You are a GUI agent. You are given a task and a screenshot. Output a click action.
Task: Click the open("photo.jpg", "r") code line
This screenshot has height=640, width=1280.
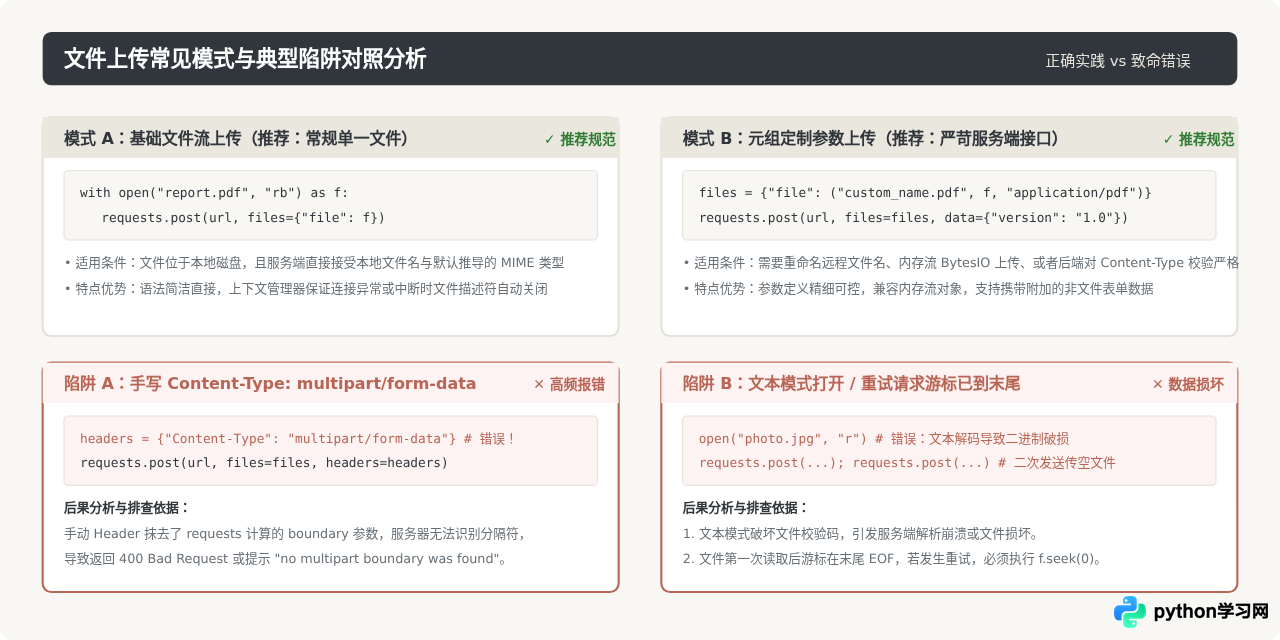pos(884,438)
